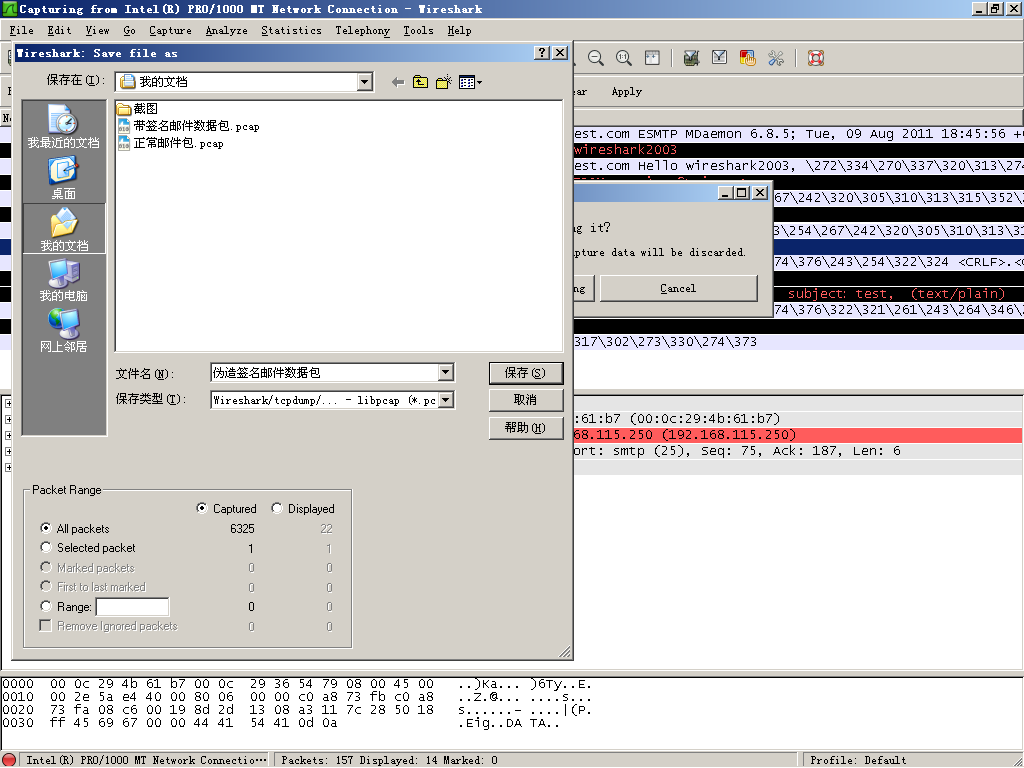Open the 保存在 folder location dropdown

point(365,82)
